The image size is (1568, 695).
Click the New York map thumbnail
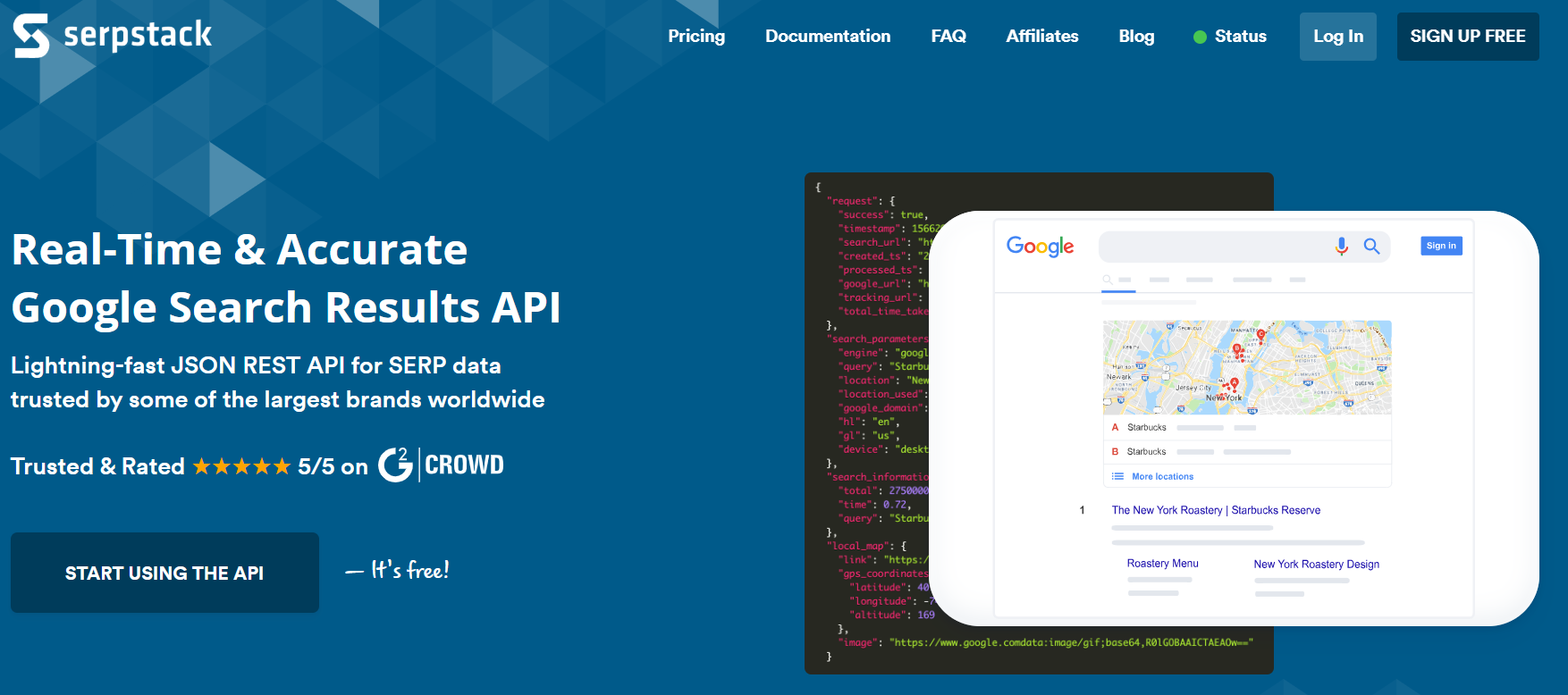1246,366
